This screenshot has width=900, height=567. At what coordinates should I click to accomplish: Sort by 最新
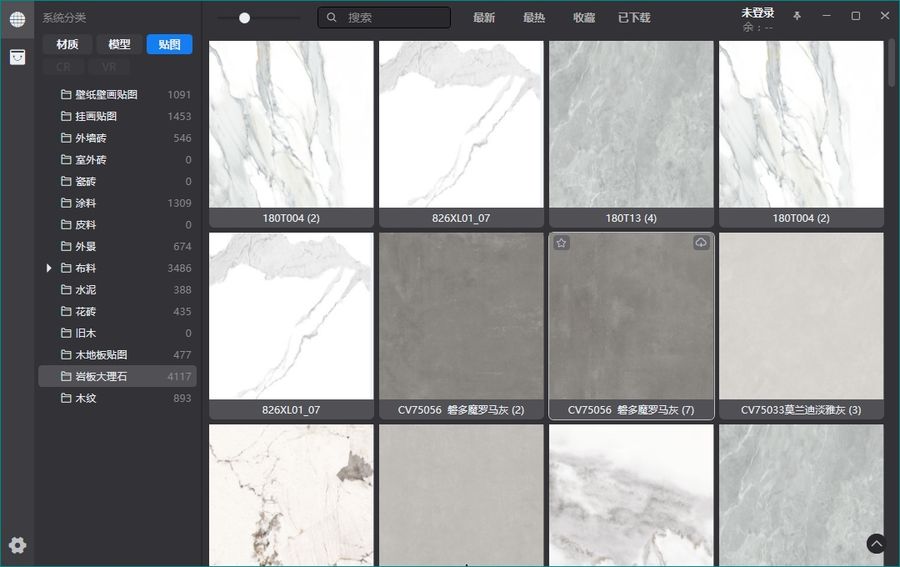pos(484,18)
